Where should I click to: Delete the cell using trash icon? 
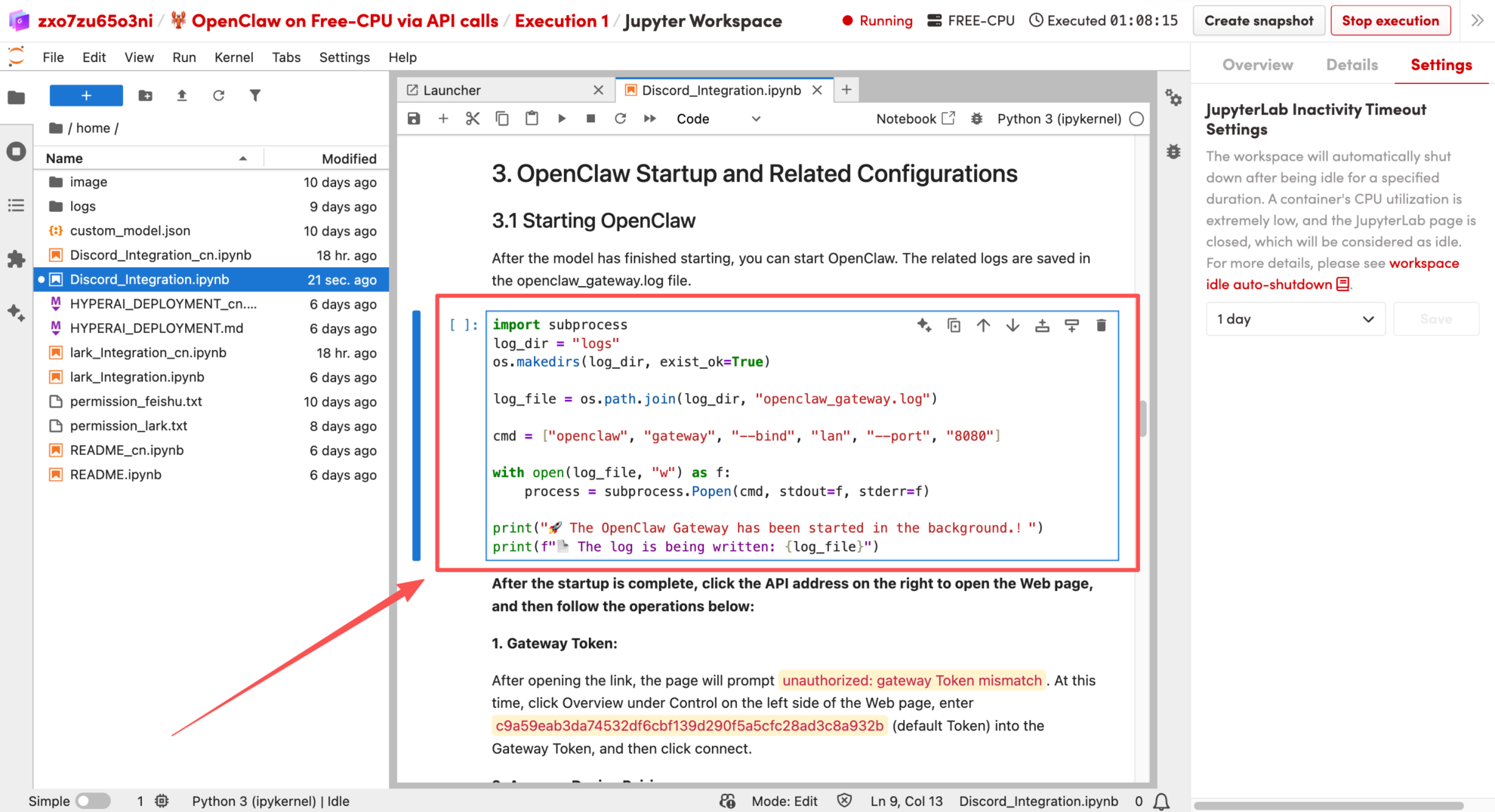coord(1101,325)
